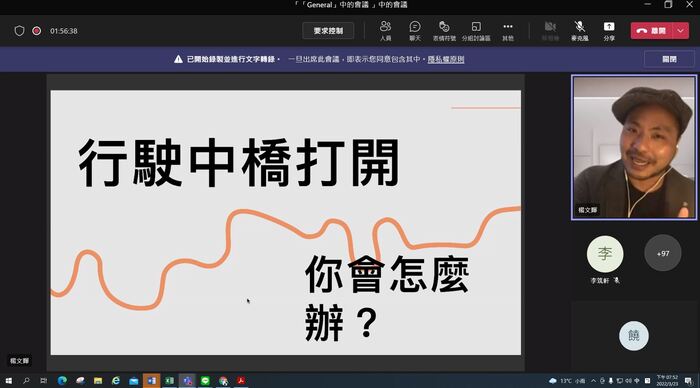This screenshot has height=388, width=700.
Task: Open the Mail app from the taskbar
Action: [x=133, y=381]
